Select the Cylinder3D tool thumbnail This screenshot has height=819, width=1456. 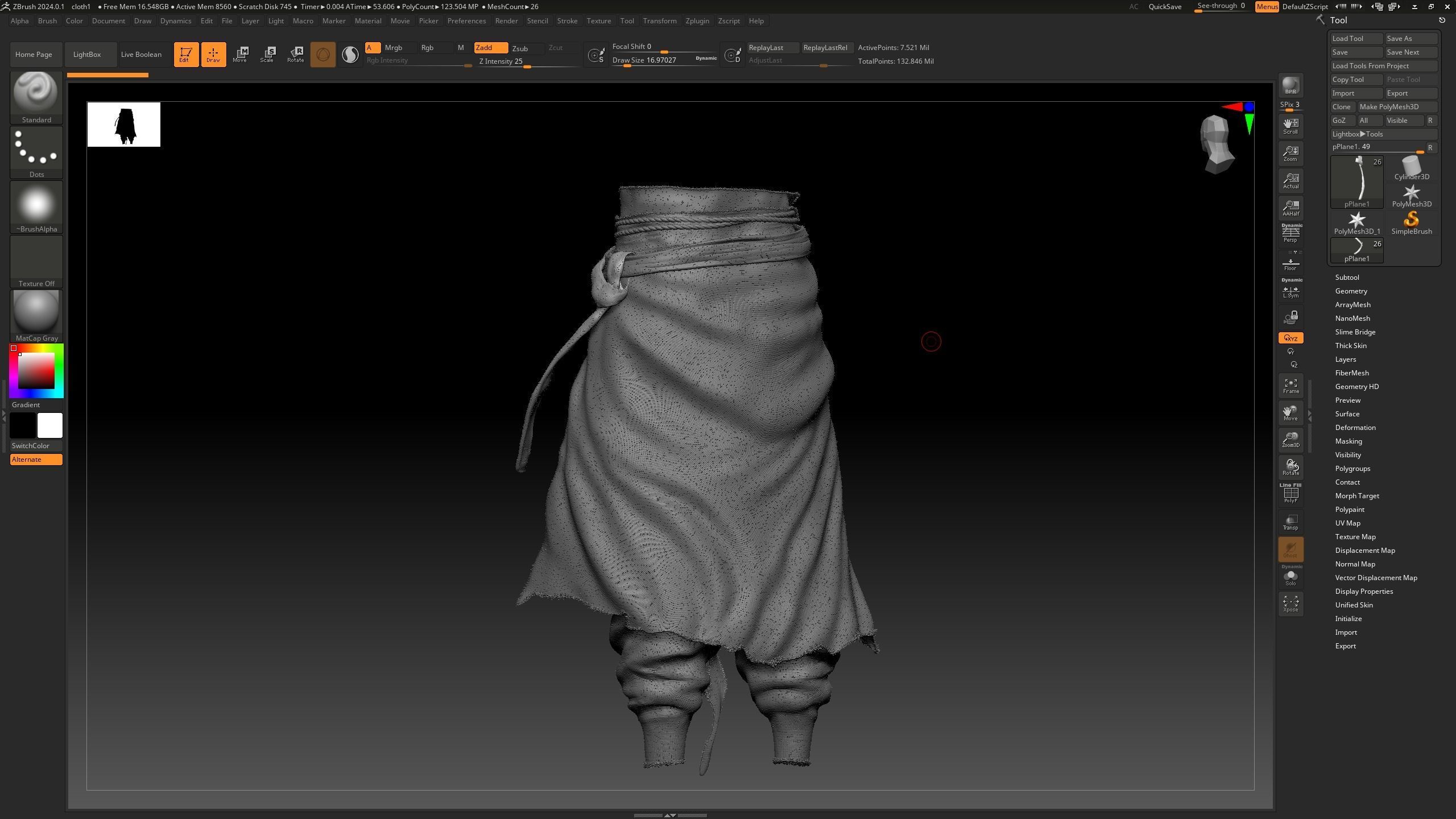point(1412,168)
